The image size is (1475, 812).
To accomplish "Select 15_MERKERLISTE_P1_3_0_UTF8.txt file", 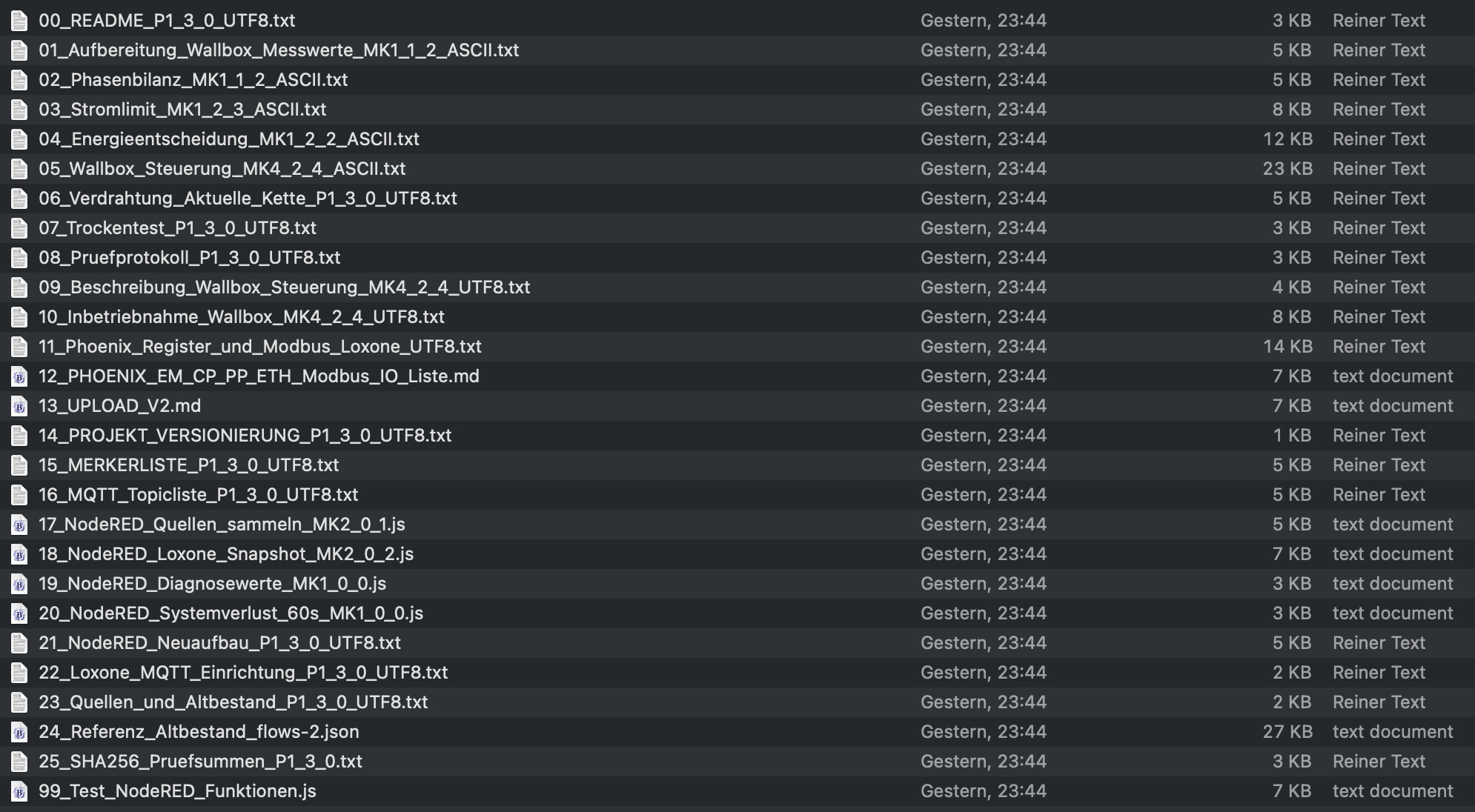I will (737, 465).
